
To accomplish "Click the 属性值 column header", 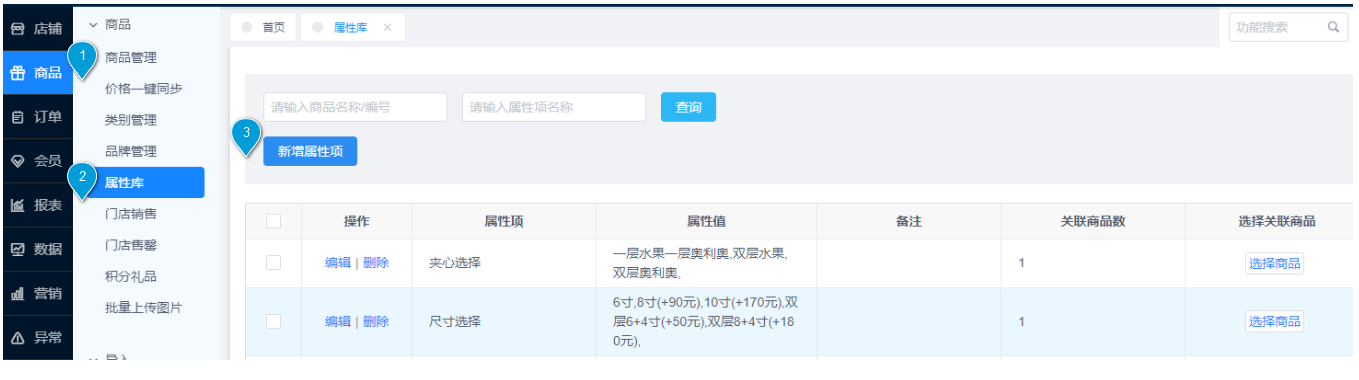I will [706, 221].
